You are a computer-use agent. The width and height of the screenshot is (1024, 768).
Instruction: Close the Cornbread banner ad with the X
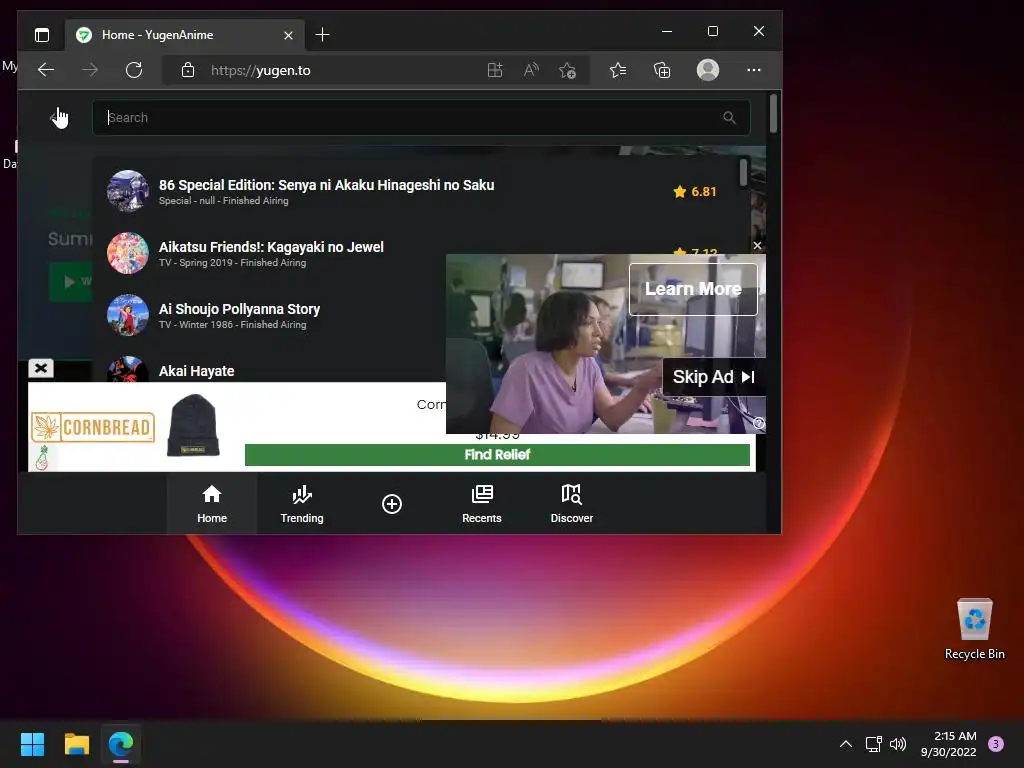40,368
